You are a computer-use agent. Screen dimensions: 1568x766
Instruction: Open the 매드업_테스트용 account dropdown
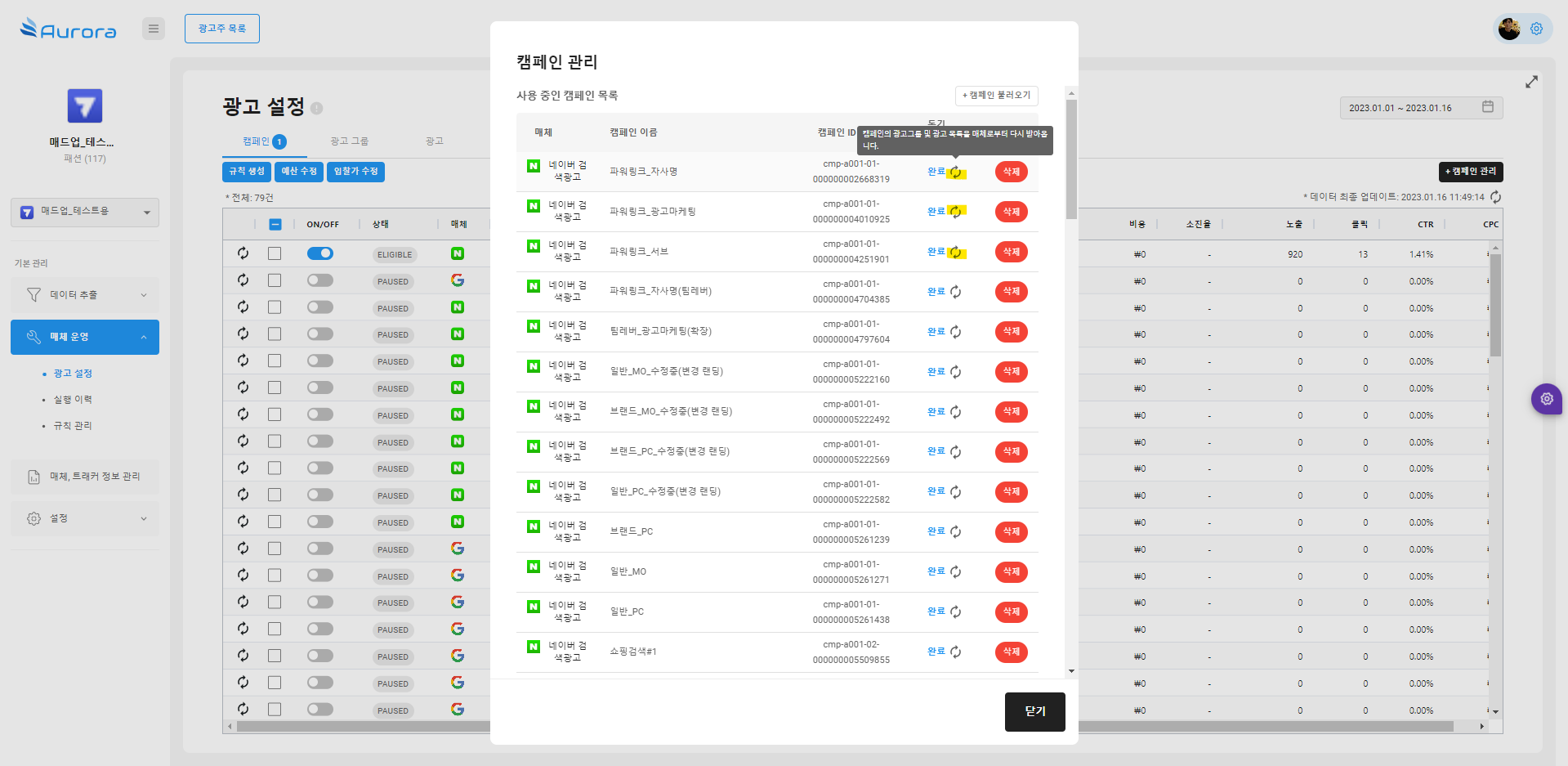pyautogui.click(x=85, y=212)
